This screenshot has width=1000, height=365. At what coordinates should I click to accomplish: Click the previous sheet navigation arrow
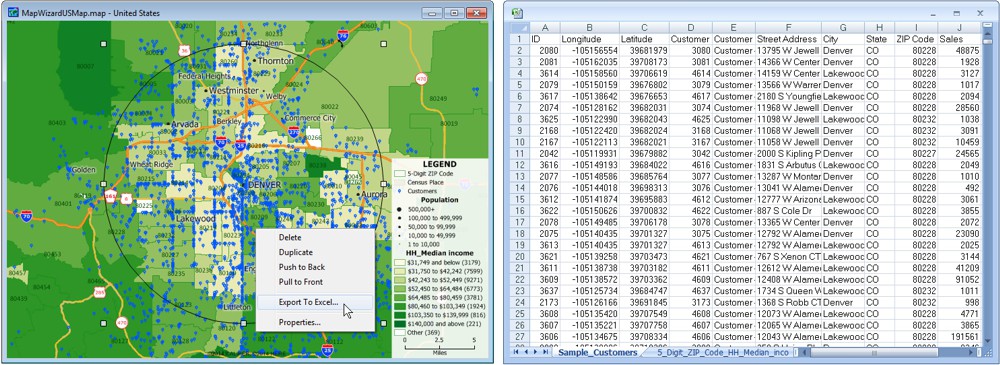click(526, 352)
